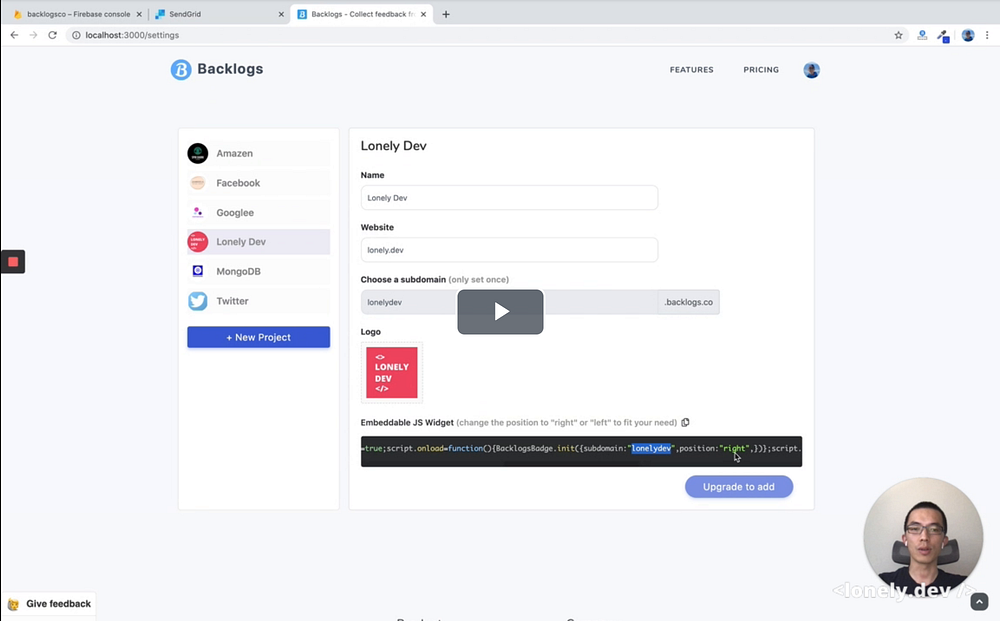Close the Backlogs tab

[x=423, y=14]
